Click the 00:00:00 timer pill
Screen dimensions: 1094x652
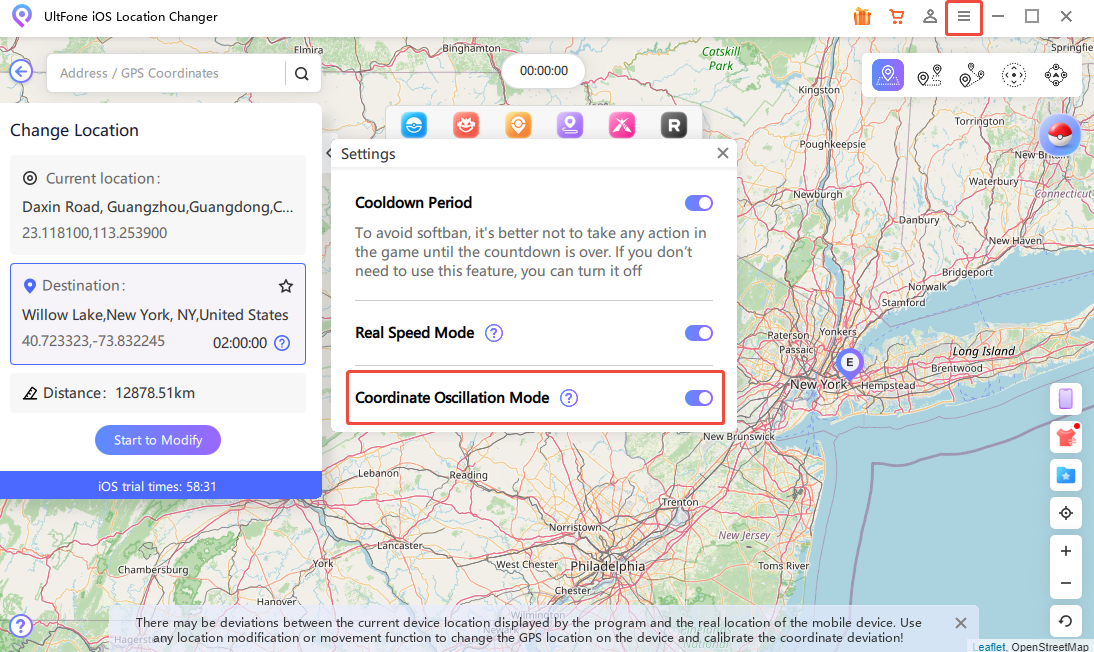click(x=544, y=71)
